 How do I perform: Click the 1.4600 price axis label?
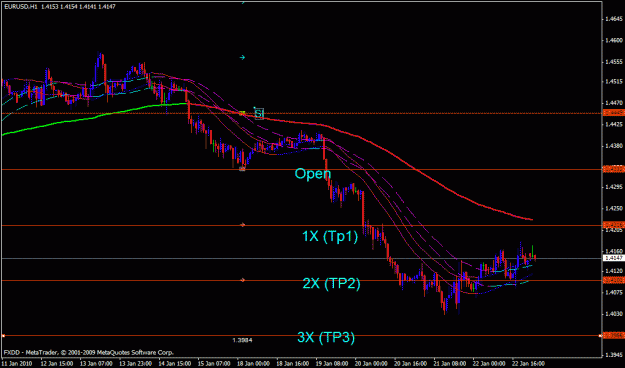click(614, 40)
